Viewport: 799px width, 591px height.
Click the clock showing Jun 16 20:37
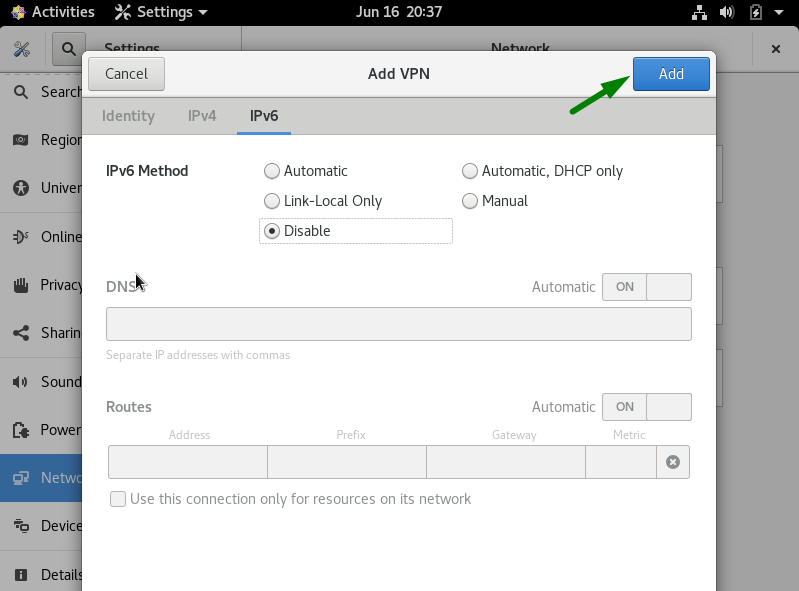click(398, 12)
